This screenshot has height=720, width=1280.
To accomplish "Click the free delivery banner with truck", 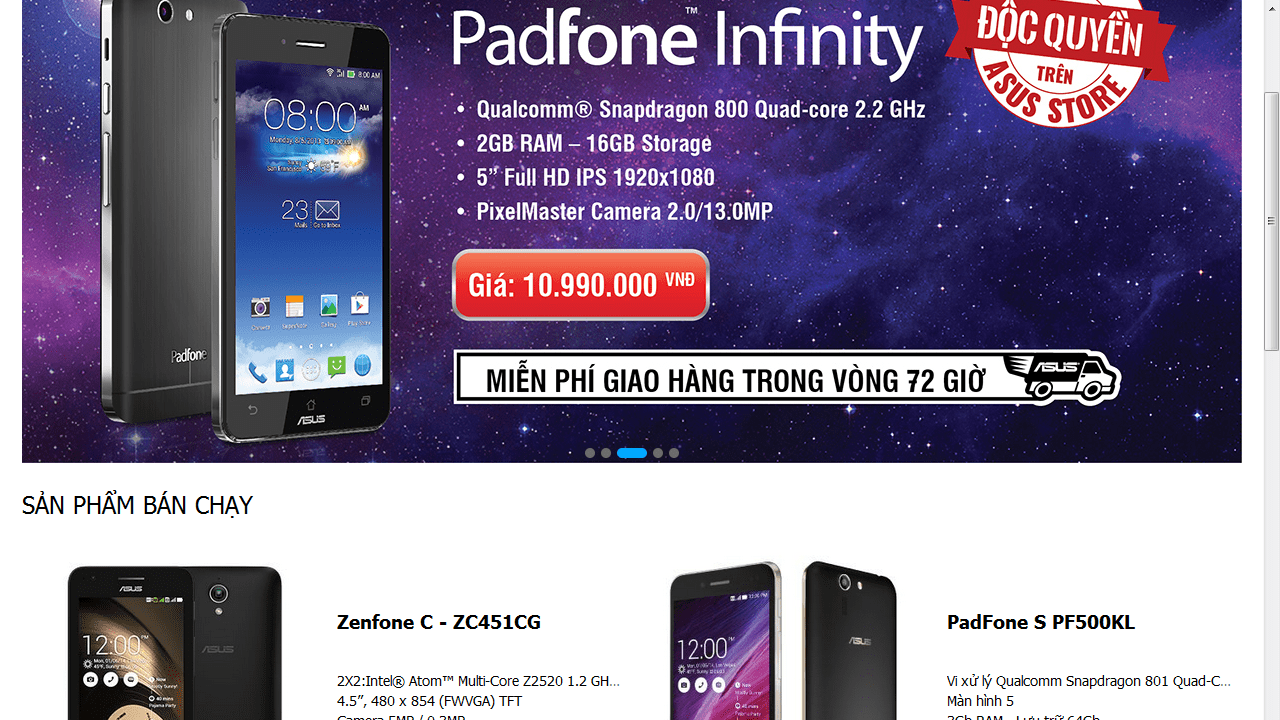I will (787, 377).
